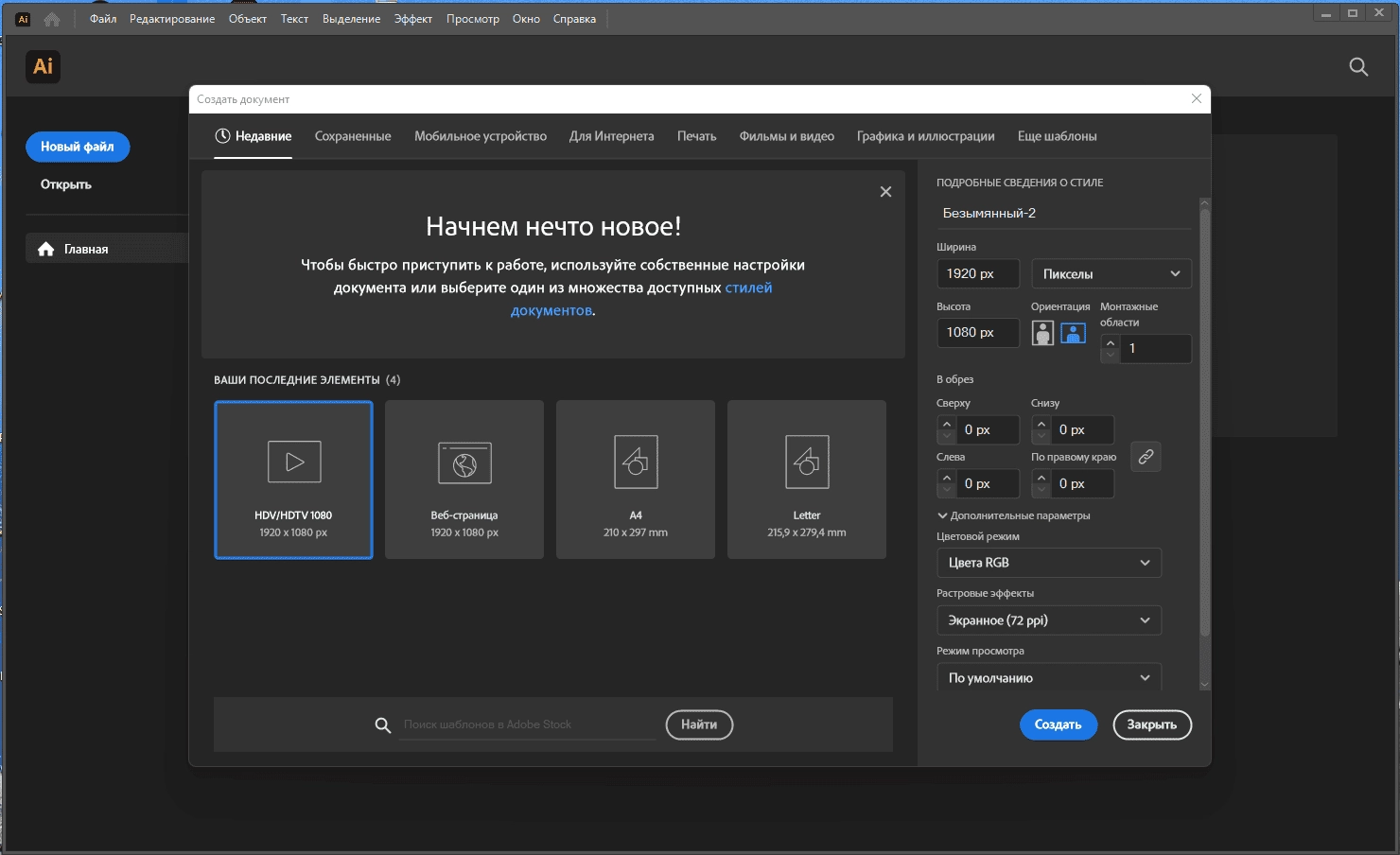Toggle the bleed link chain icon

(x=1146, y=457)
